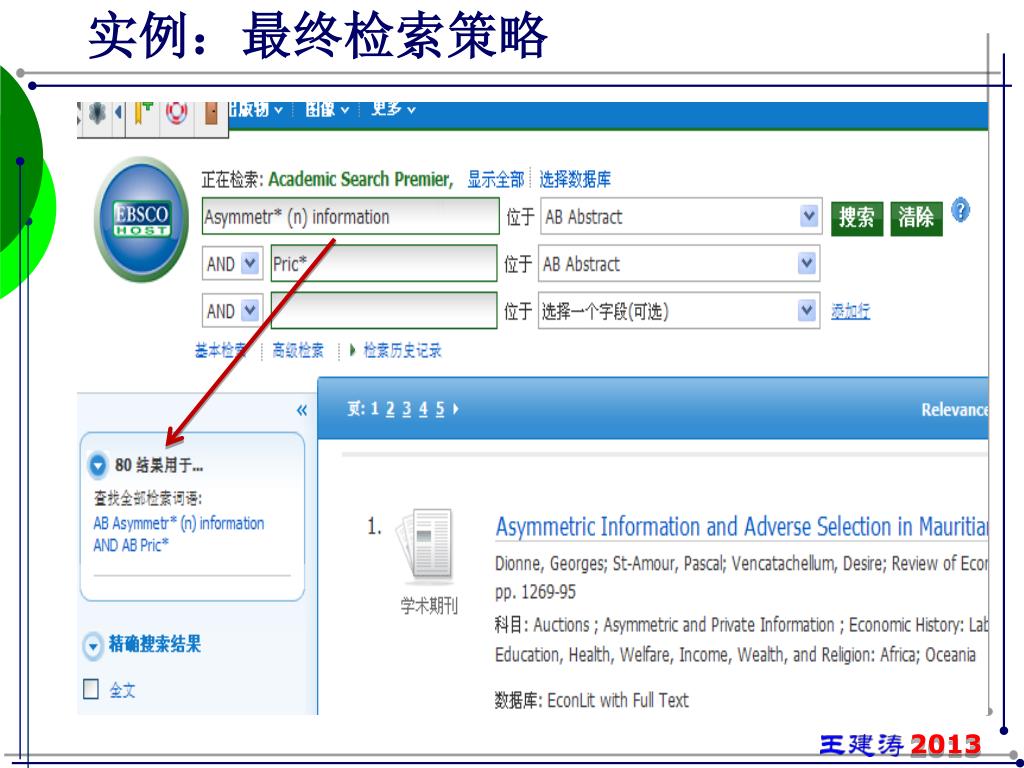Screen dimensions: 1024x768
Task: Click the lifebuoy help icon
Action: click(176, 112)
